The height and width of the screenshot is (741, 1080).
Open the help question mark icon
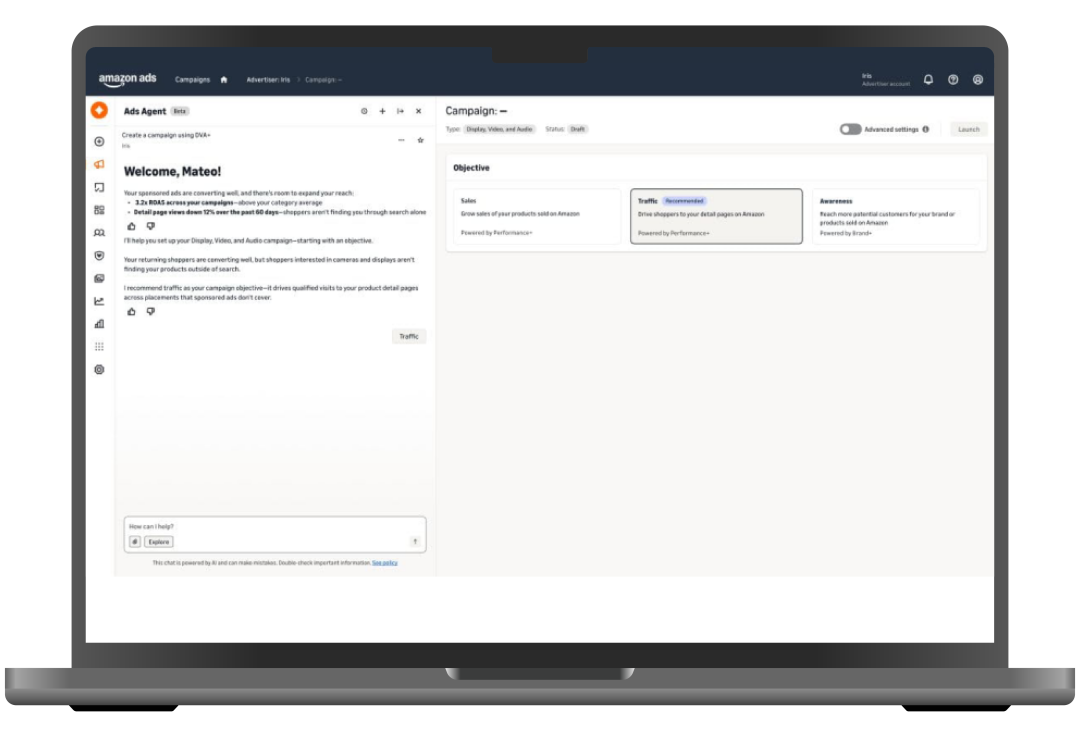tap(953, 79)
